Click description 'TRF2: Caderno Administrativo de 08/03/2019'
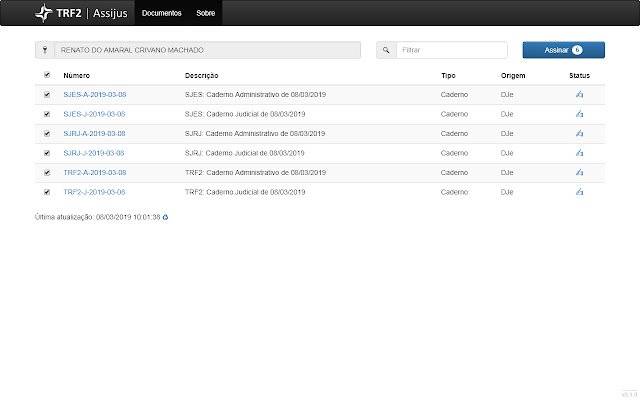 (x=256, y=173)
